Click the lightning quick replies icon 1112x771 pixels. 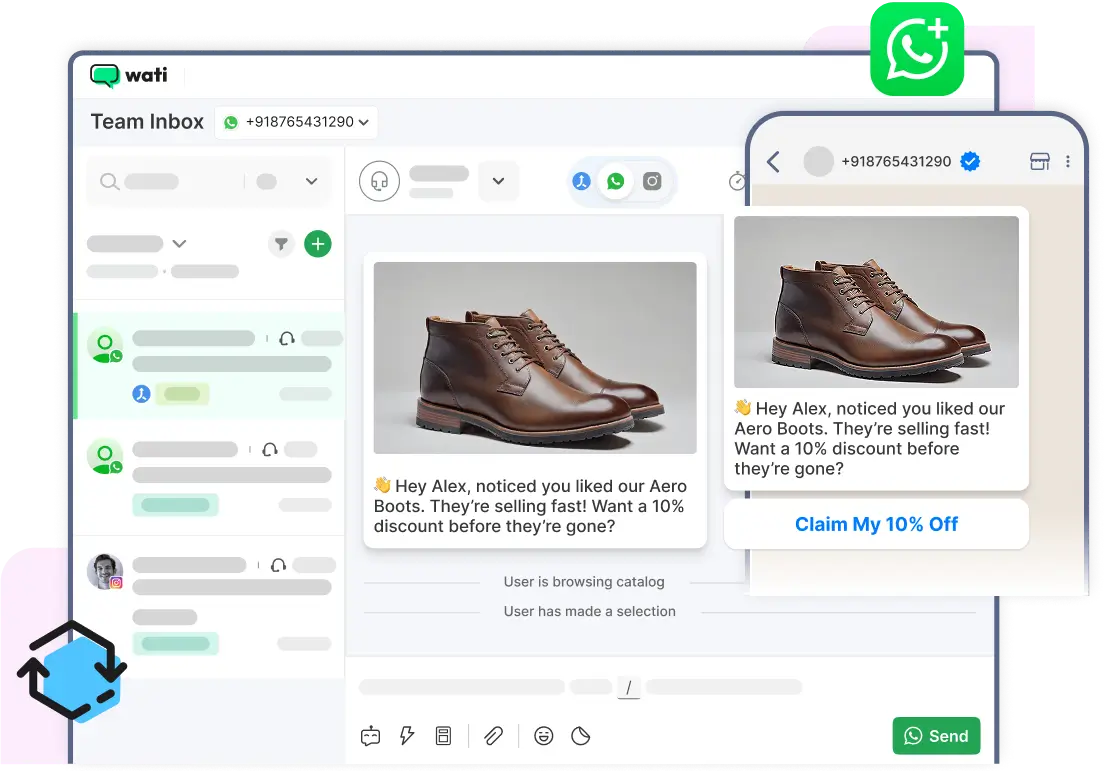click(407, 736)
